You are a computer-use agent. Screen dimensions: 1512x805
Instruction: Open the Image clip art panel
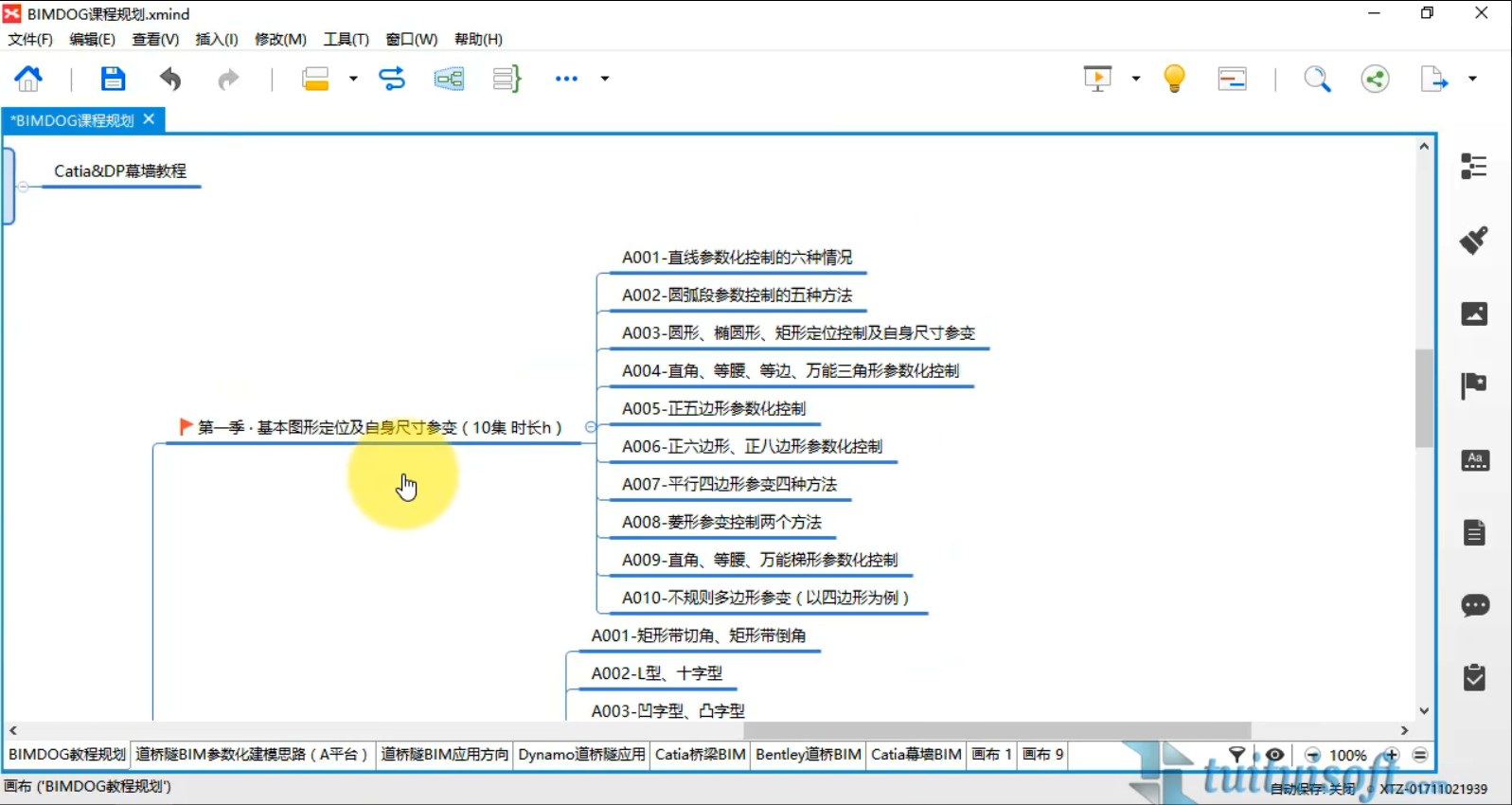[x=1474, y=313]
